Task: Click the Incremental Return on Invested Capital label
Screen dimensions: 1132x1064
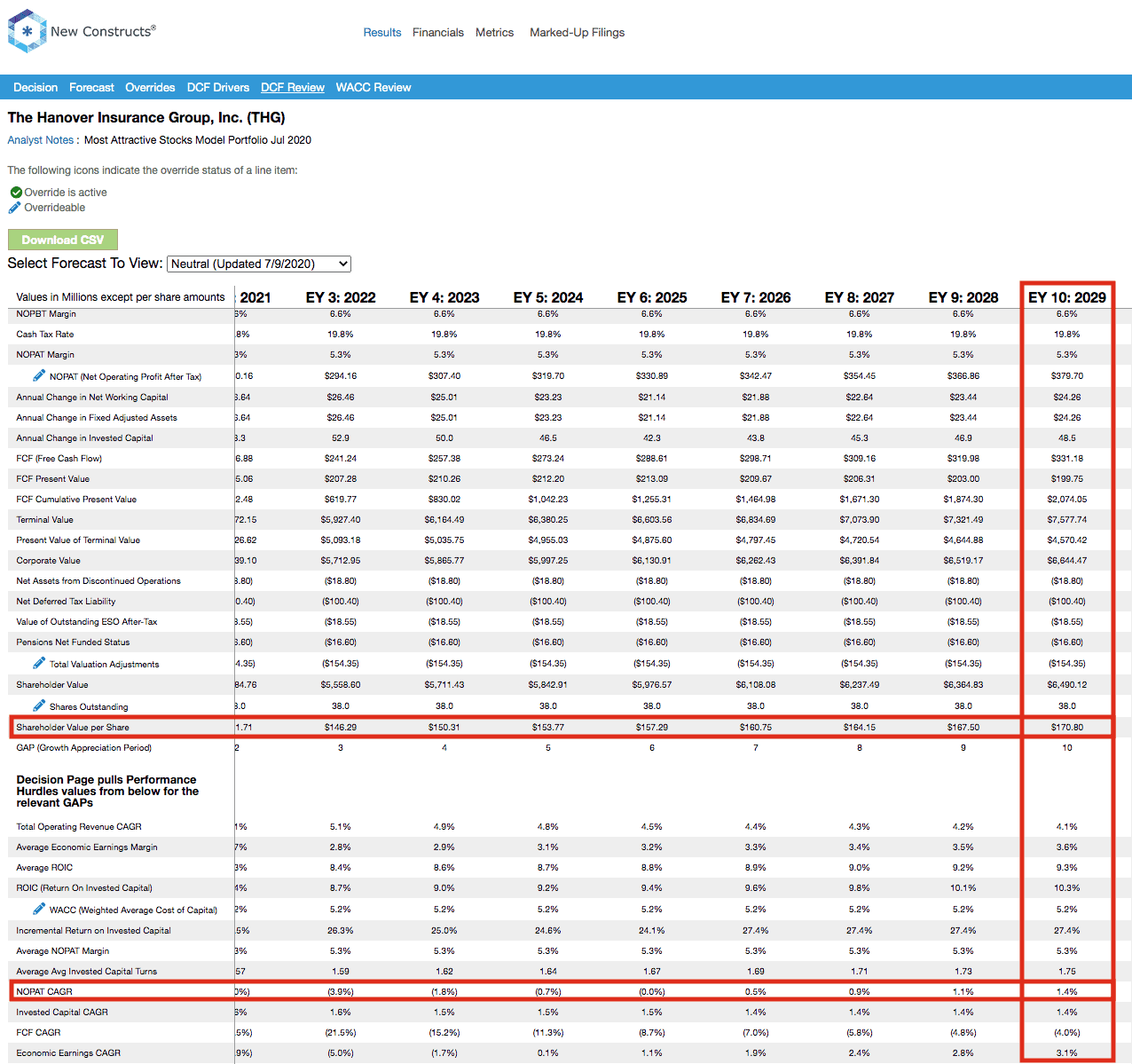Action: pyautogui.click(x=93, y=930)
